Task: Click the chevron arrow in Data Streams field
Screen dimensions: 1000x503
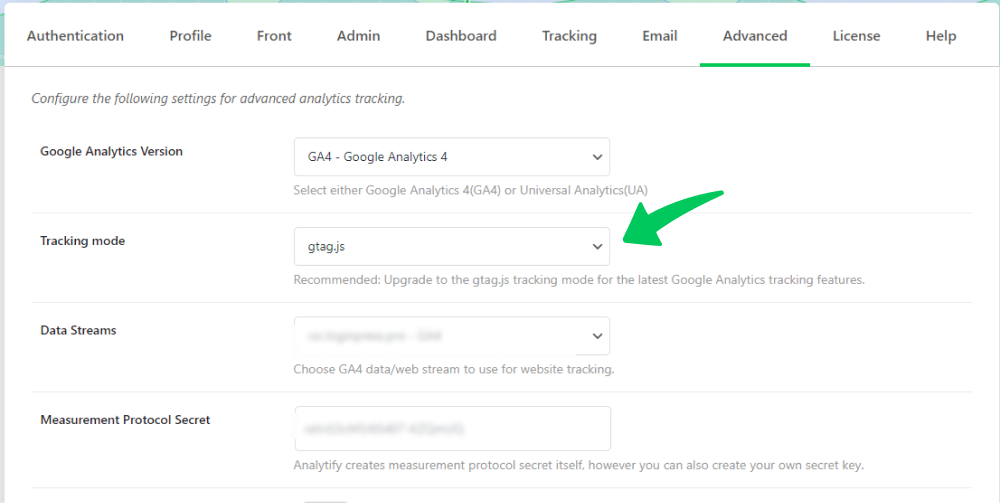Action: [597, 336]
